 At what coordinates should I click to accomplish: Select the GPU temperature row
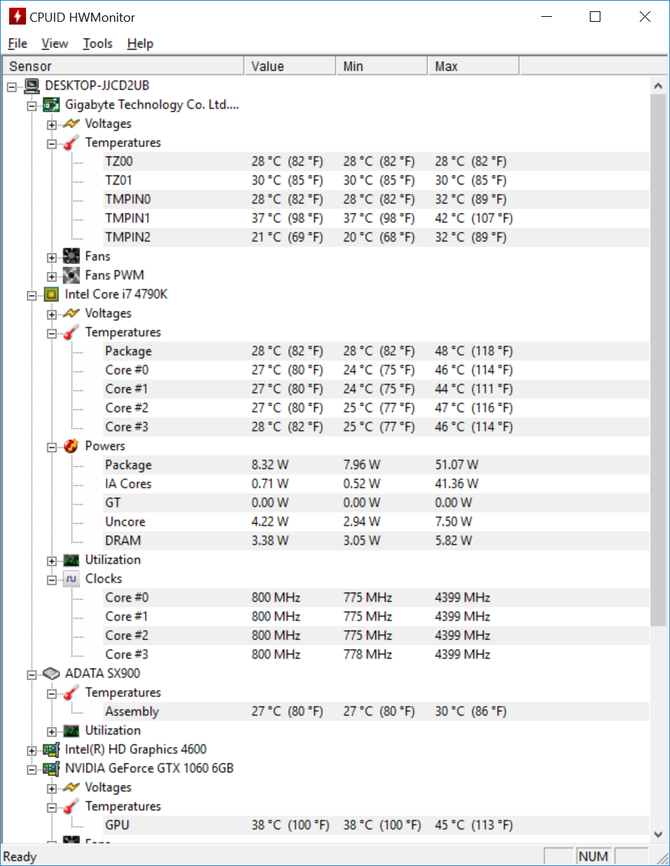coord(376,825)
